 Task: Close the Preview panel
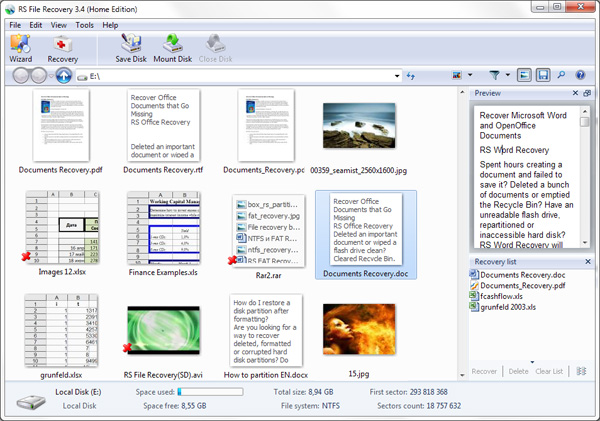point(575,93)
